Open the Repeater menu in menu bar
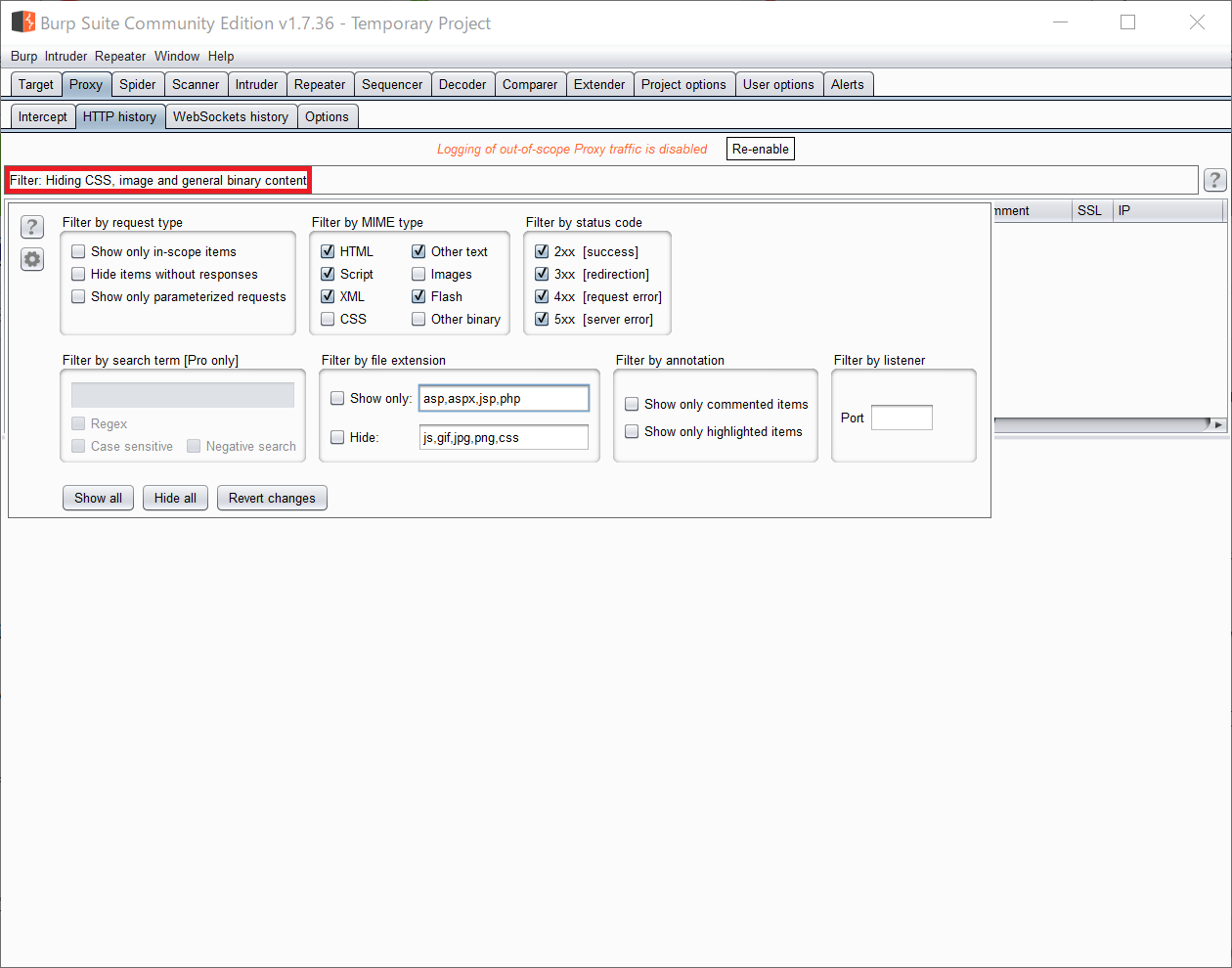The width and height of the screenshot is (1232, 968). 120,56
